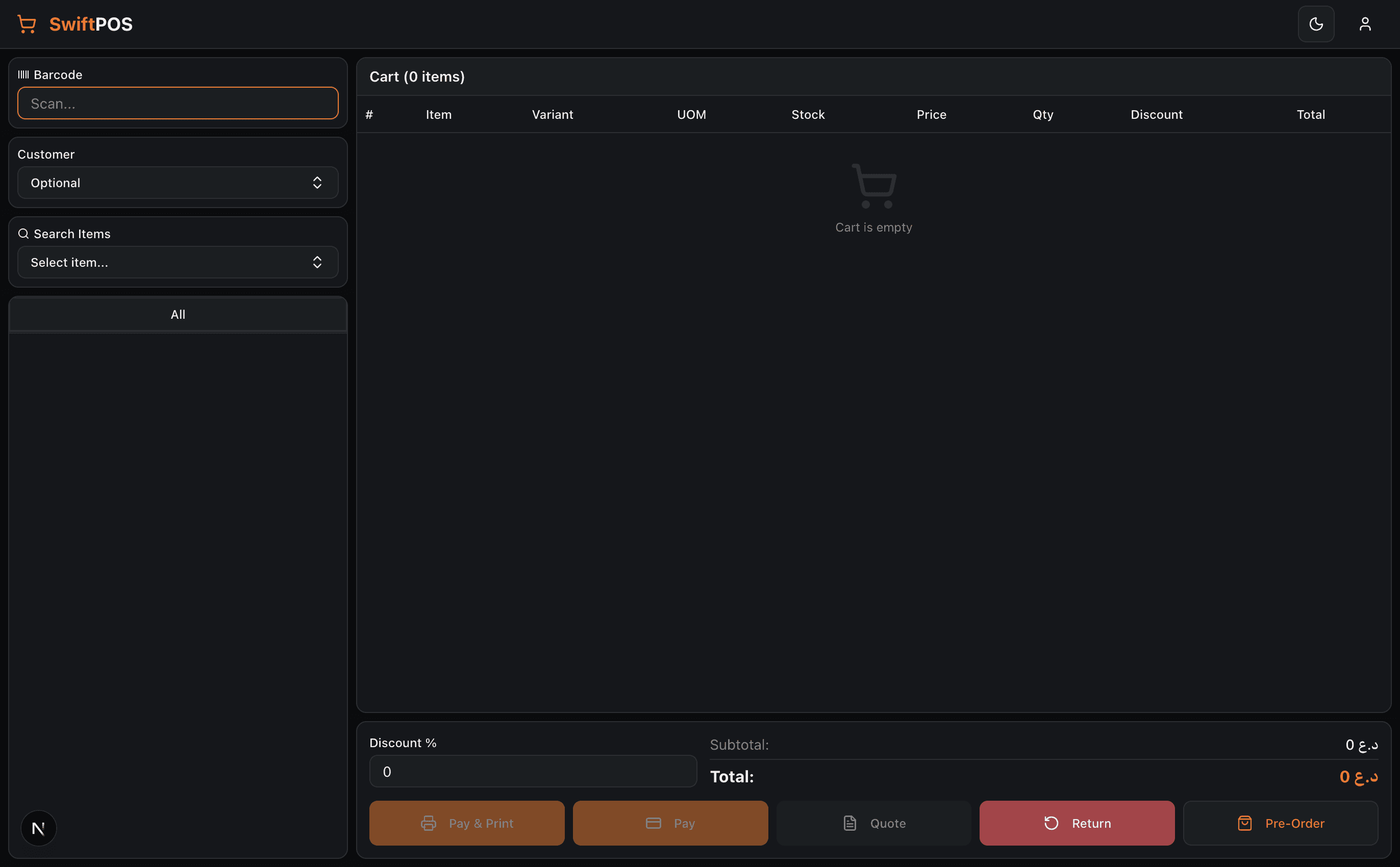Click the round N badge icon
The image size is (1400, 867).
(38, 828)
